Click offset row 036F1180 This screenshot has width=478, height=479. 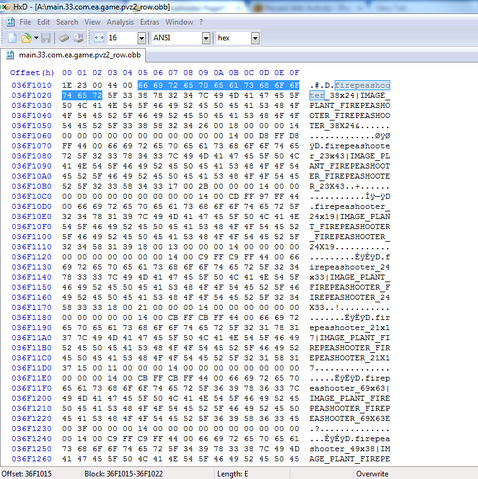point(31,317)
